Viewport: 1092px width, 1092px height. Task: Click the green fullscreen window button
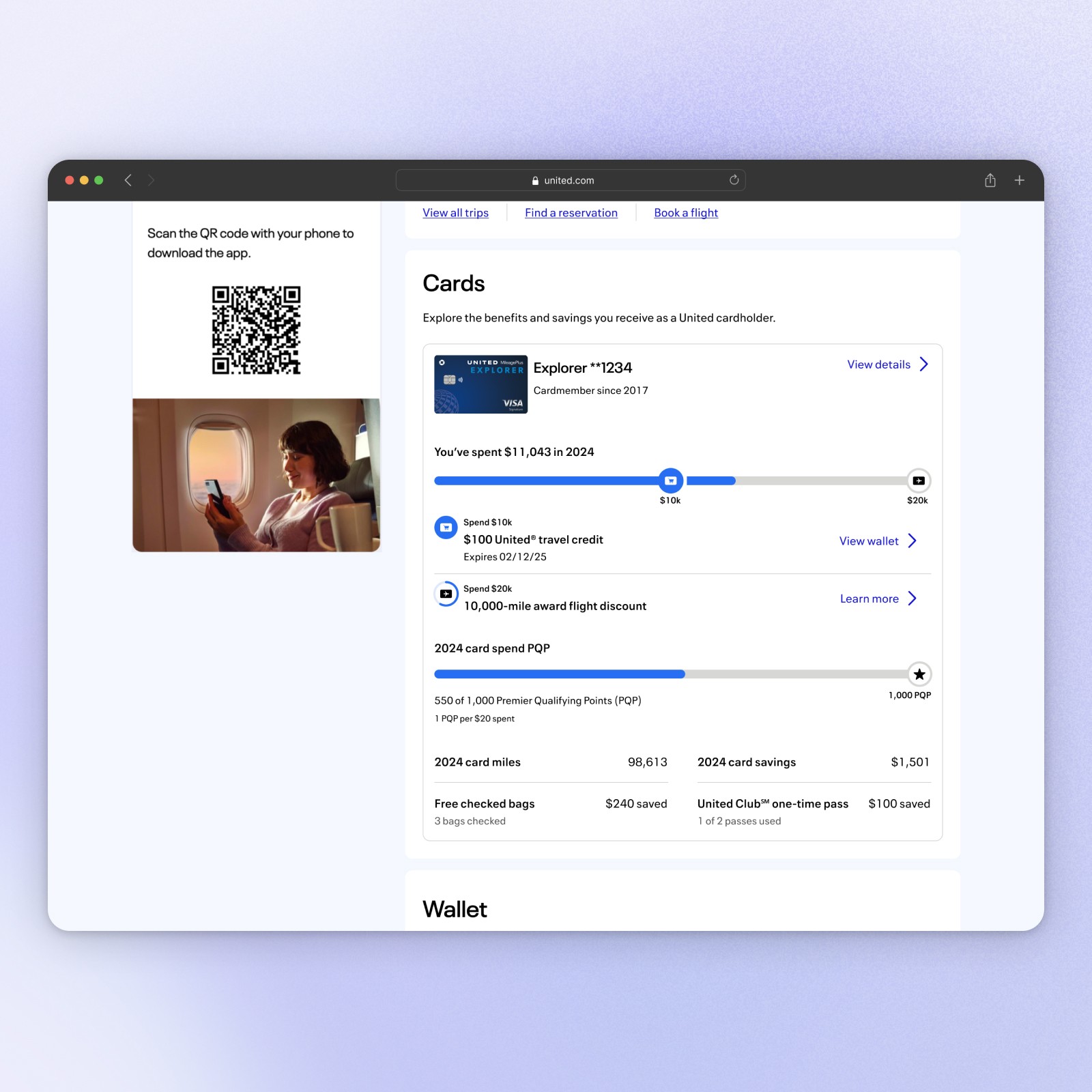pyautogui.click(x=99, y=180)
